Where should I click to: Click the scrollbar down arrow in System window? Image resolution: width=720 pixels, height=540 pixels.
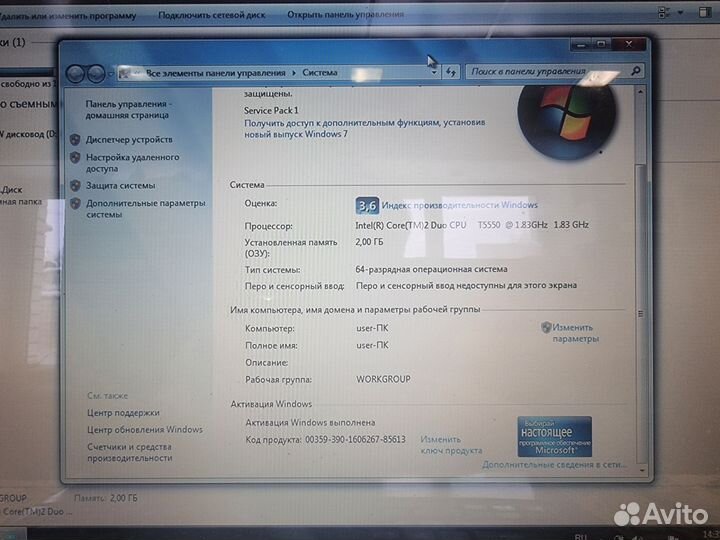(642, 470)
